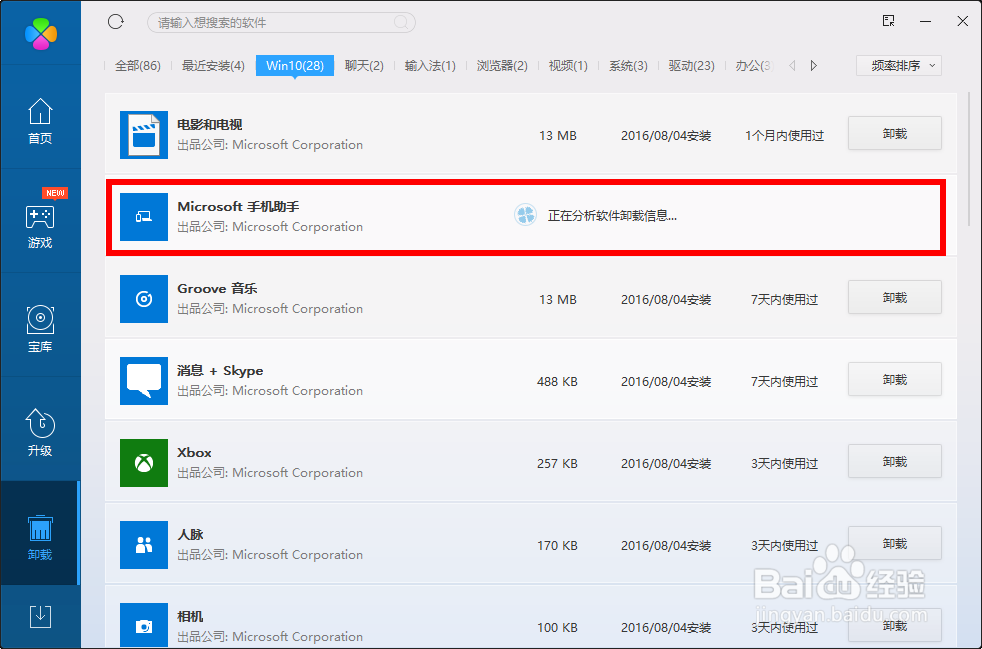The height and width of the screenshot is (649, 982).
Task: Click the 消息 + Skype app icon
Action: pyautogui.click(x=144, y=381)
